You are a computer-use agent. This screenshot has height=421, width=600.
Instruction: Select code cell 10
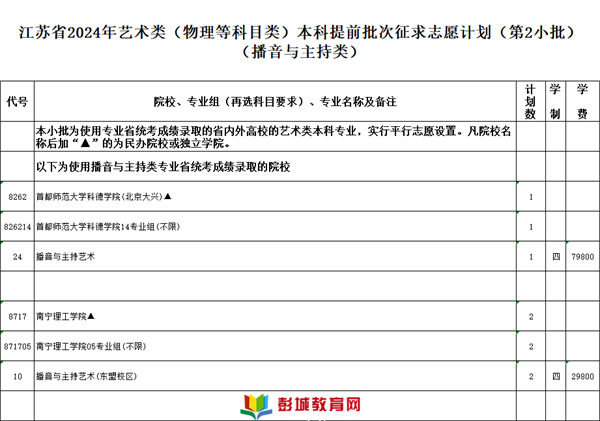[x=17, y=377]
